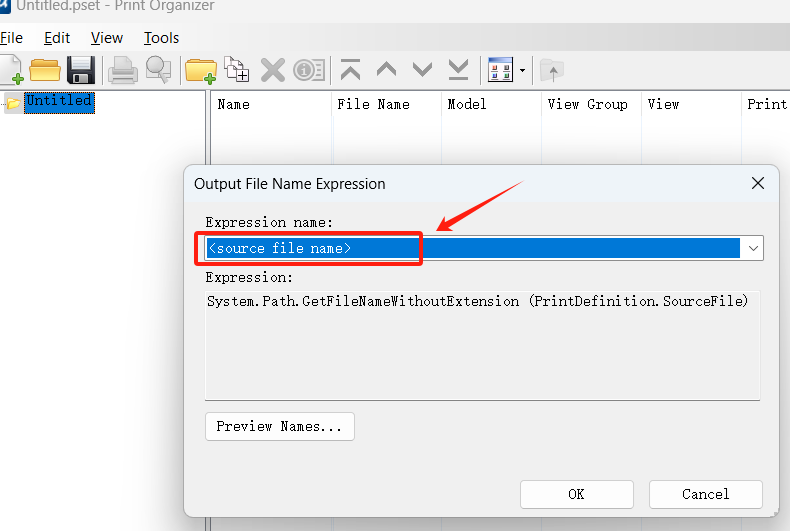Click Add Files to Set icon

click(237, 70)
